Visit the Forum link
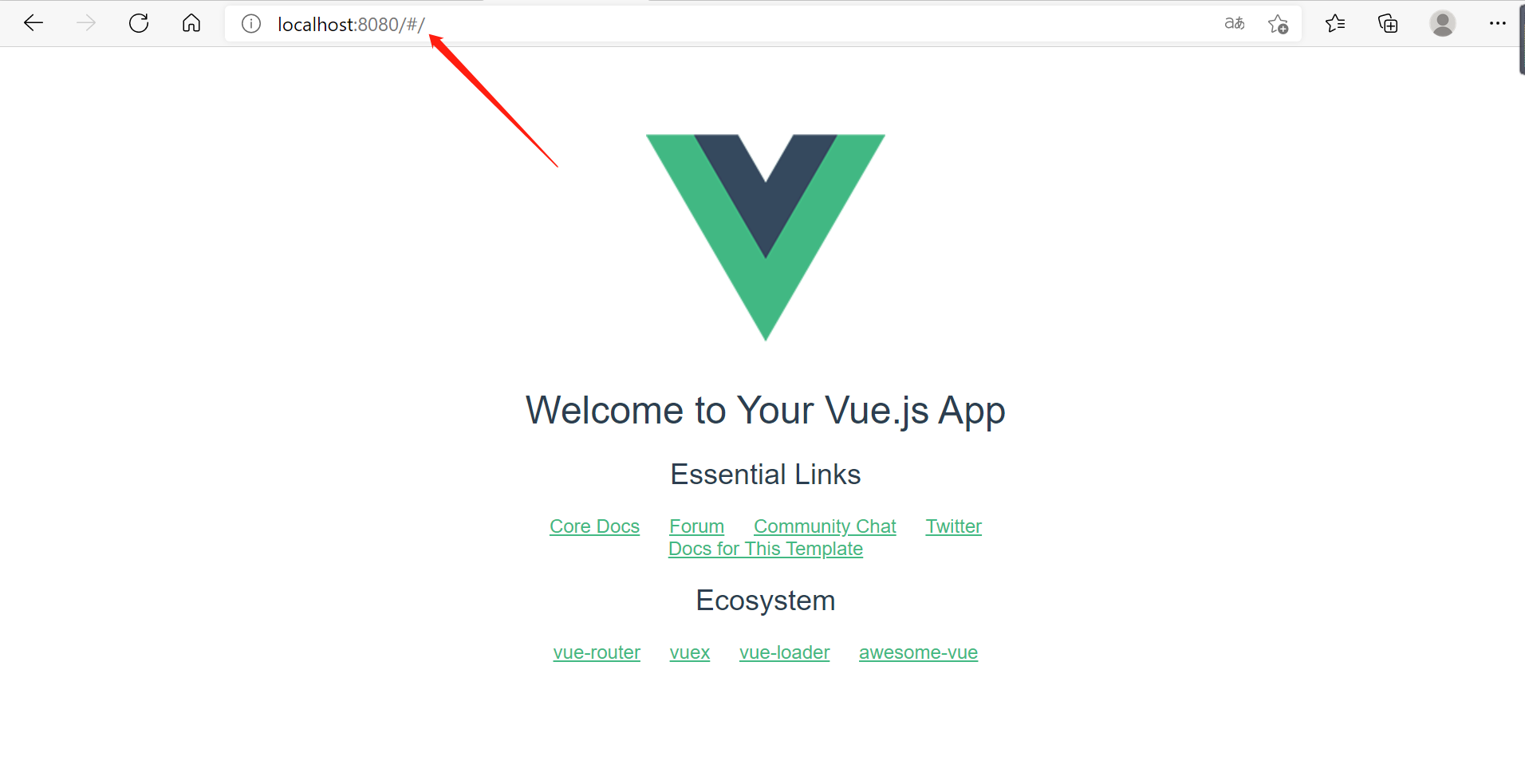The width and height of the screenshot is (1525, 784). coord(696,526)
